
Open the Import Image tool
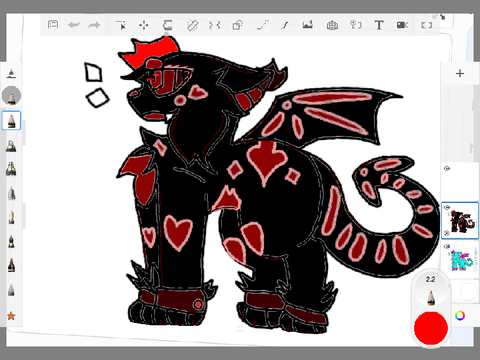(307, 25)
